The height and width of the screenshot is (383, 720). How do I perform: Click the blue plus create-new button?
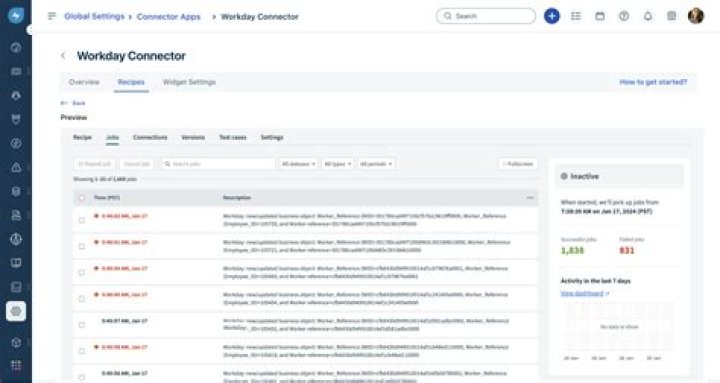551,16
